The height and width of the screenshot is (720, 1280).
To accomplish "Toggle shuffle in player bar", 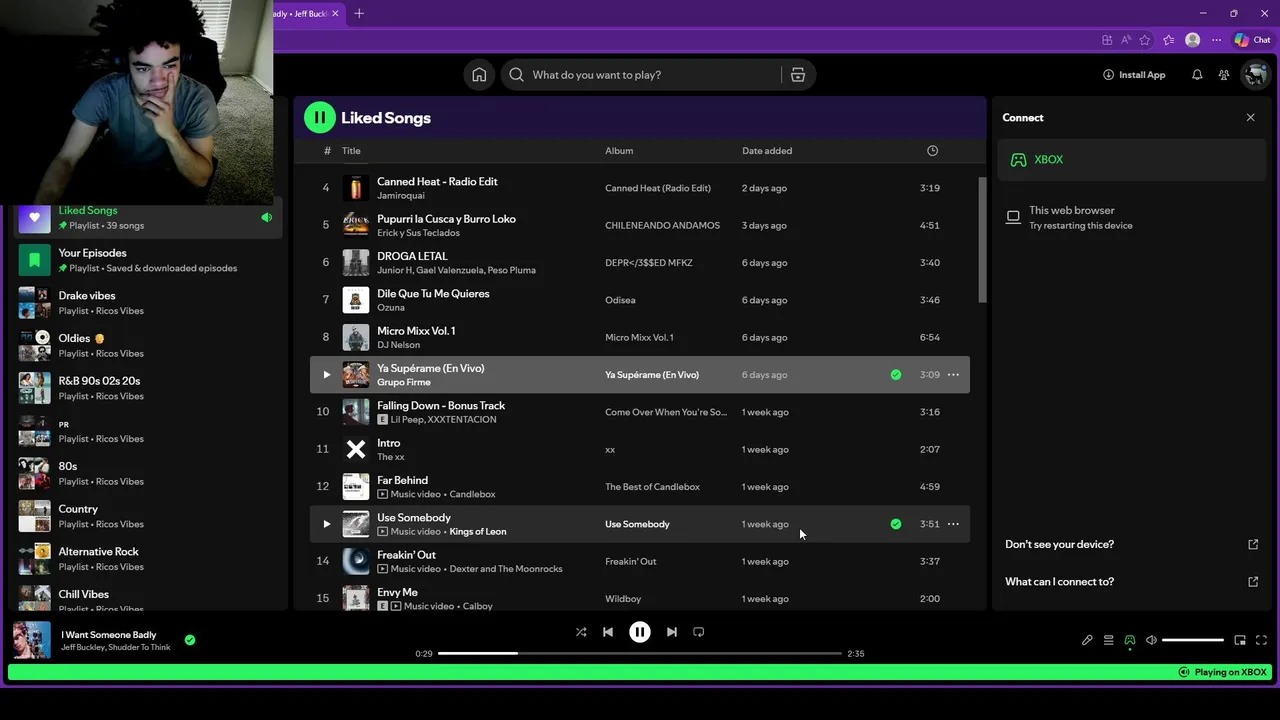I will coord(581,632).
